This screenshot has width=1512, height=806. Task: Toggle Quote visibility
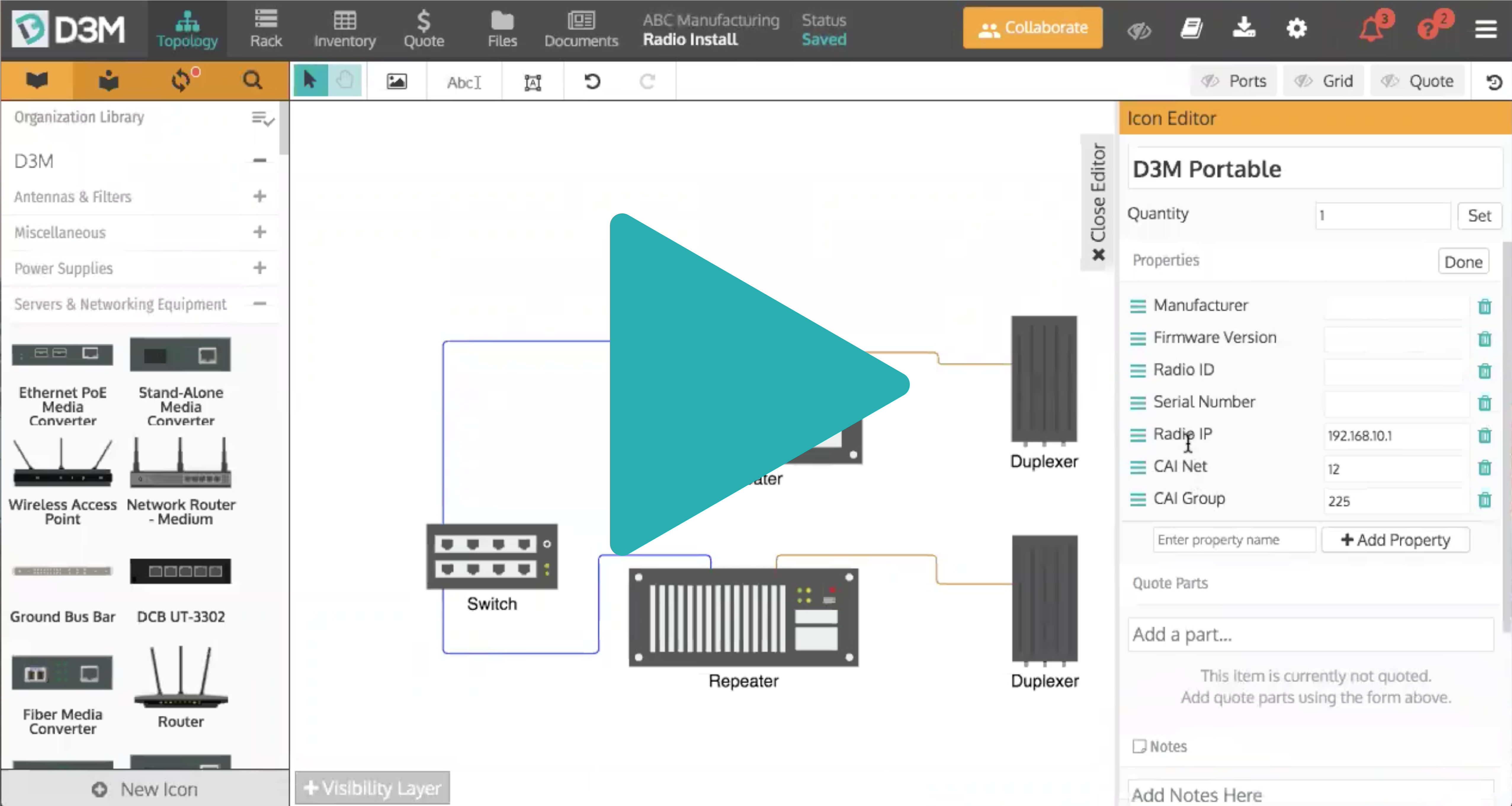1418,80
